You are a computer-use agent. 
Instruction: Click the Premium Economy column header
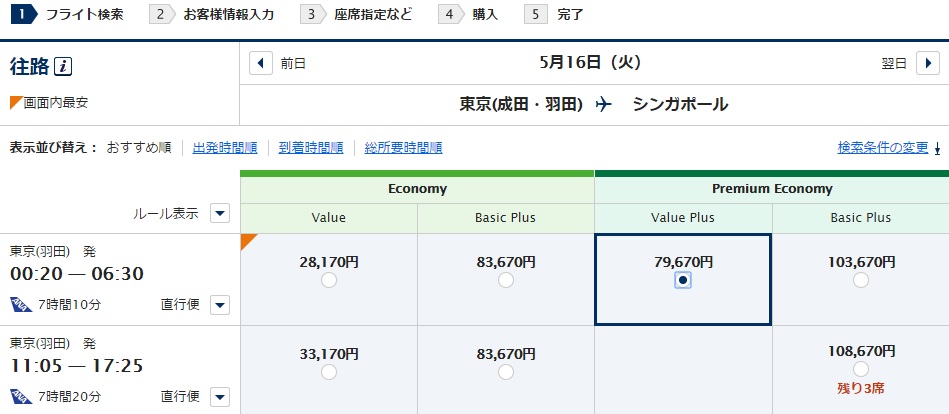772,189
